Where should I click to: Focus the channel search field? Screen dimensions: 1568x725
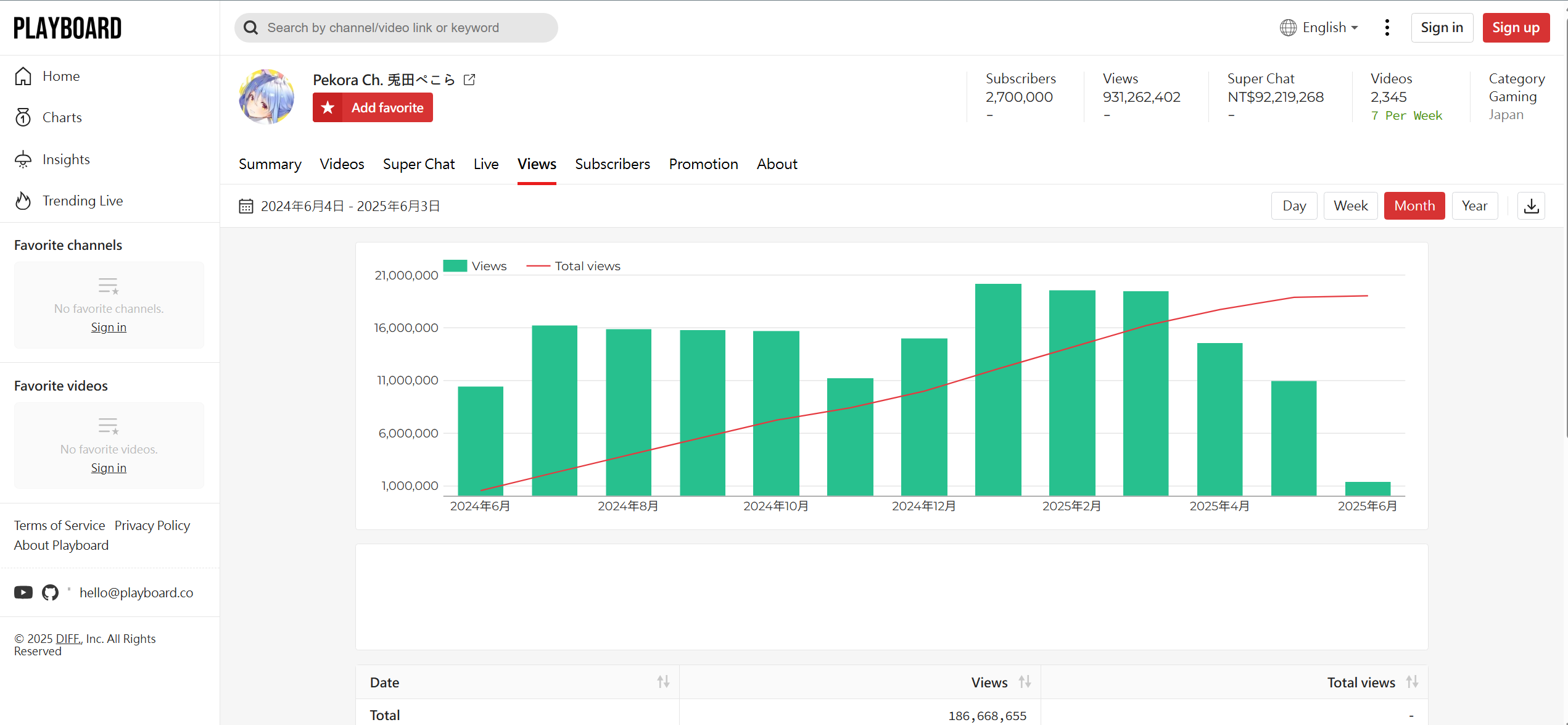(x=396, y=28)
